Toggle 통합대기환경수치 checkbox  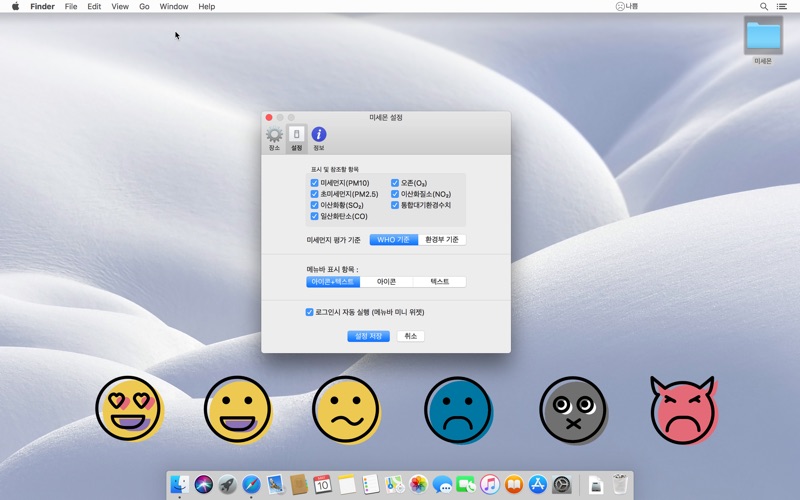[395, 205]
